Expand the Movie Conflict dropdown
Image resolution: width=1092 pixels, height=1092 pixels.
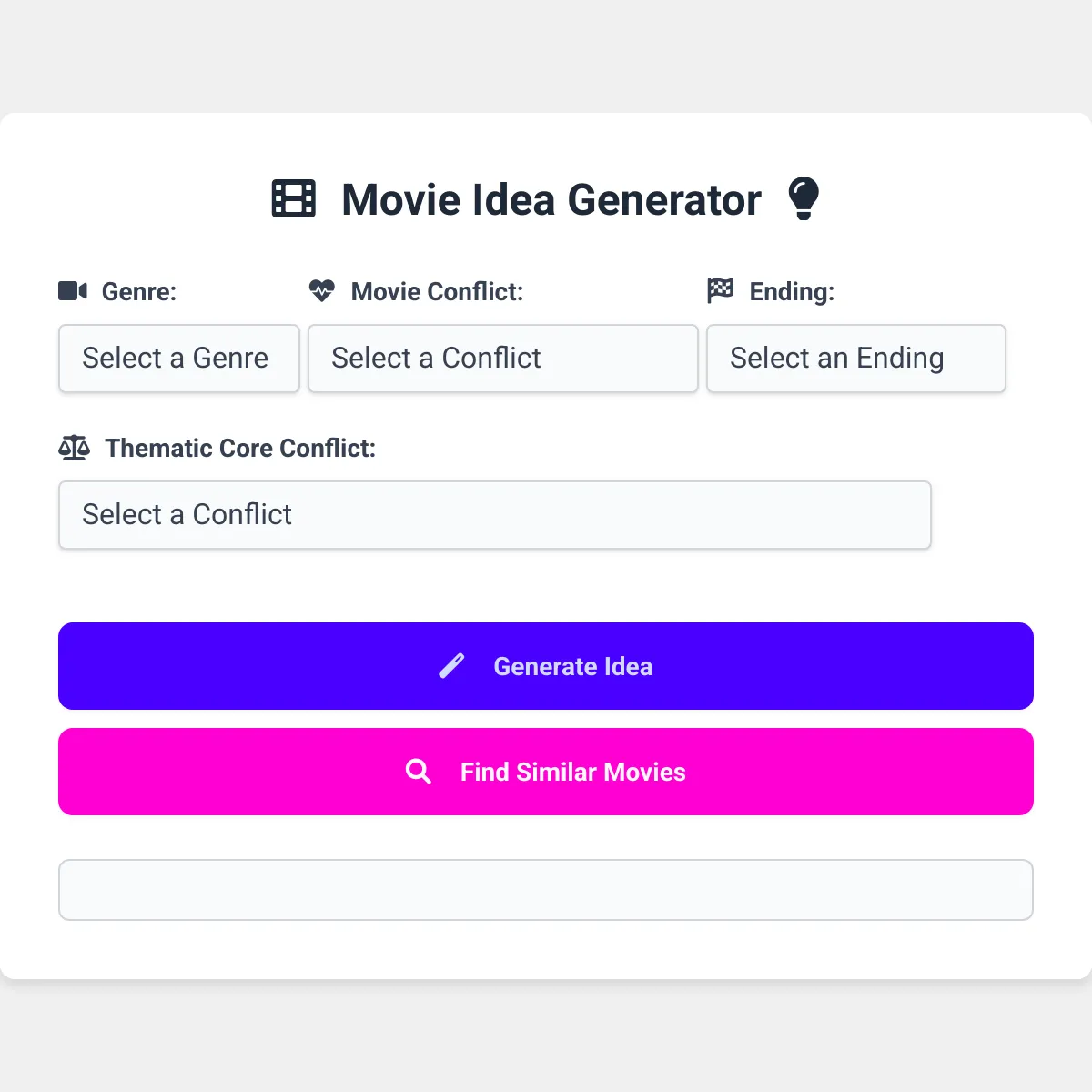tap(503, 359)
